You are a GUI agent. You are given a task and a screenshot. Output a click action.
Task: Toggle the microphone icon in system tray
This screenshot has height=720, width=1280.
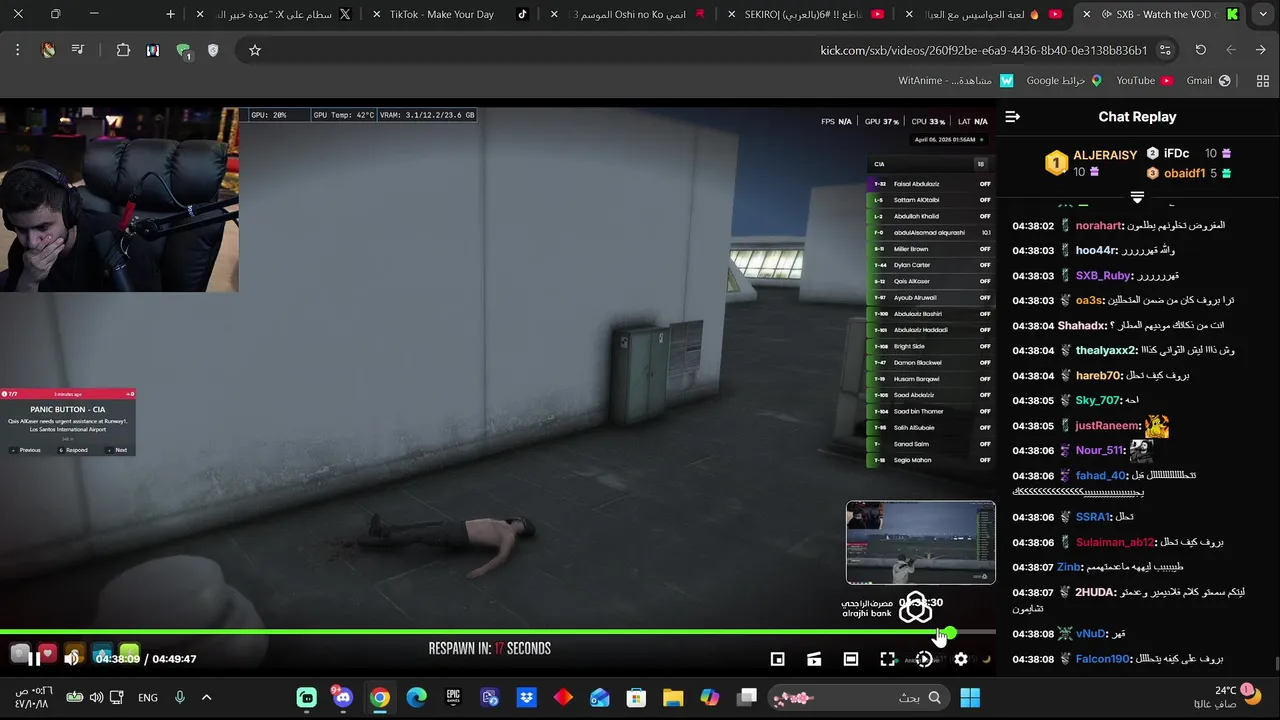coord(180,697)
